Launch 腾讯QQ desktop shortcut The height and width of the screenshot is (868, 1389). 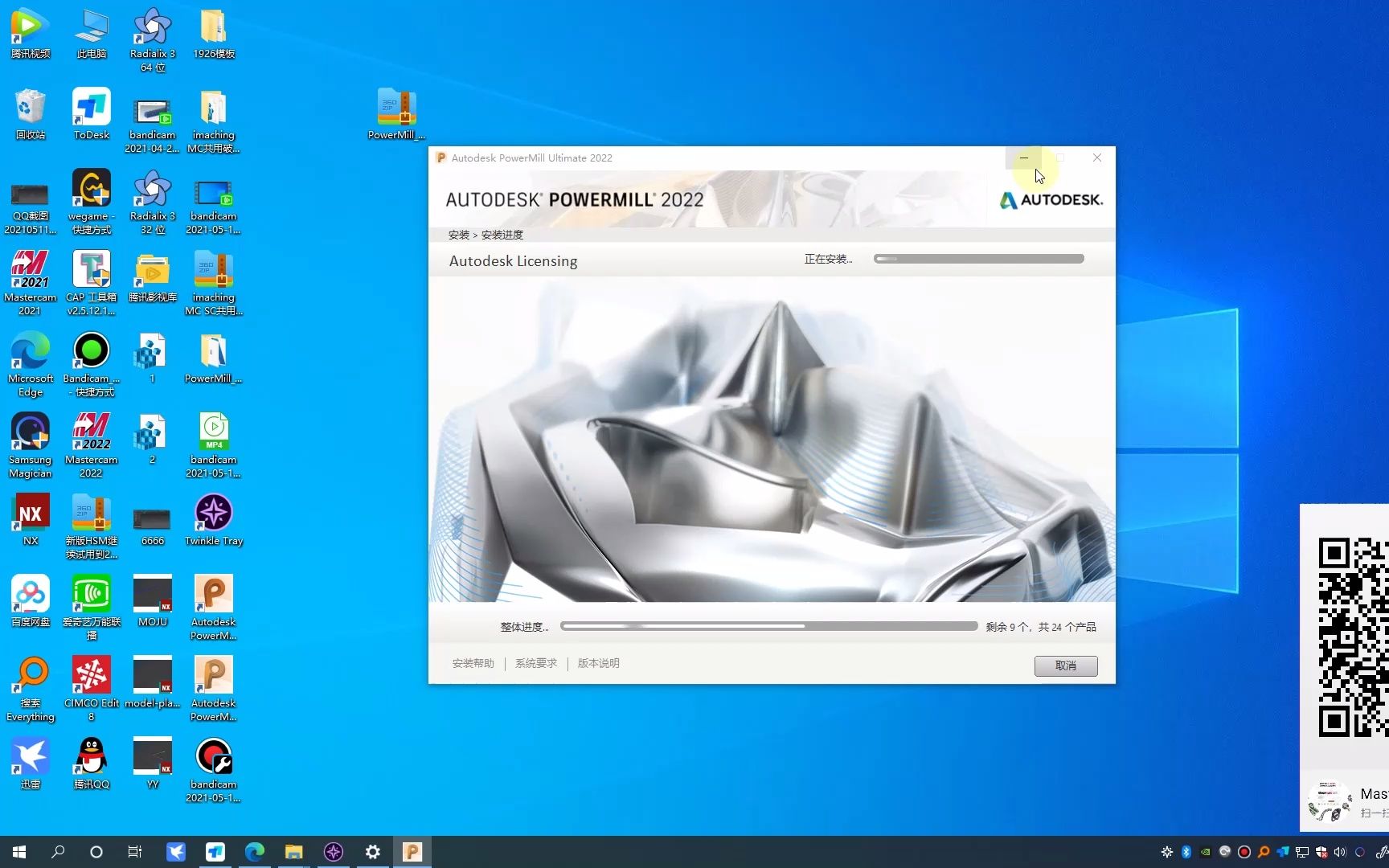click(91, 764)
